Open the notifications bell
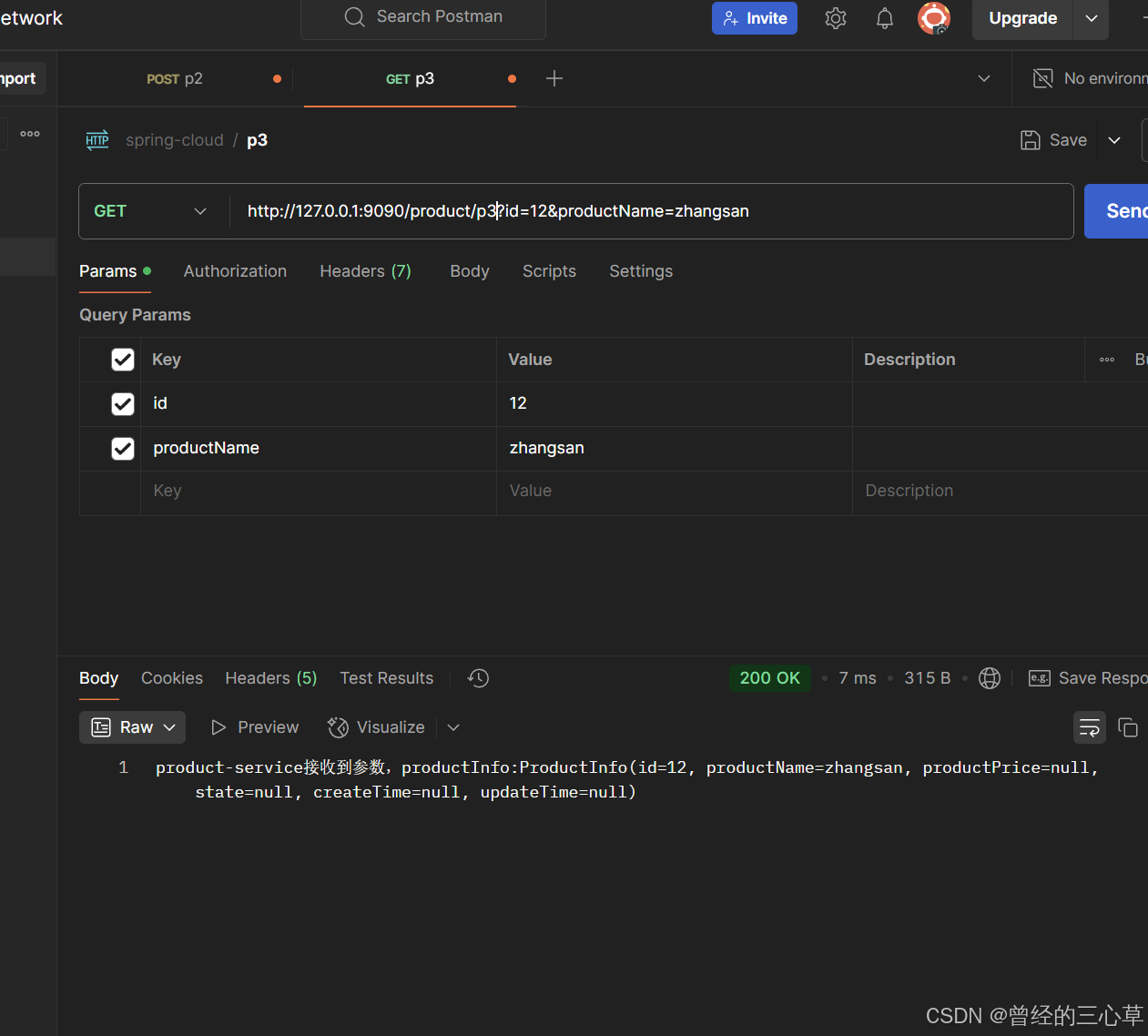 coord(884,18)
